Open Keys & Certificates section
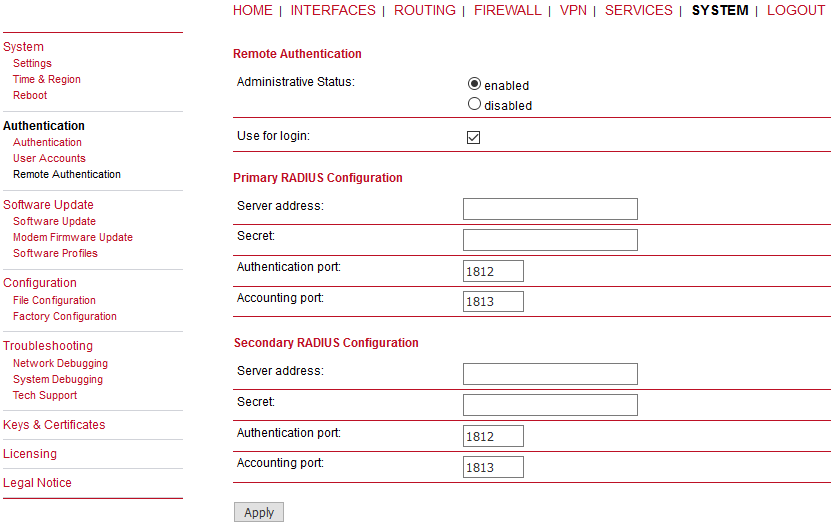This screenshot has width=831, height=527. tap(54, 425)
